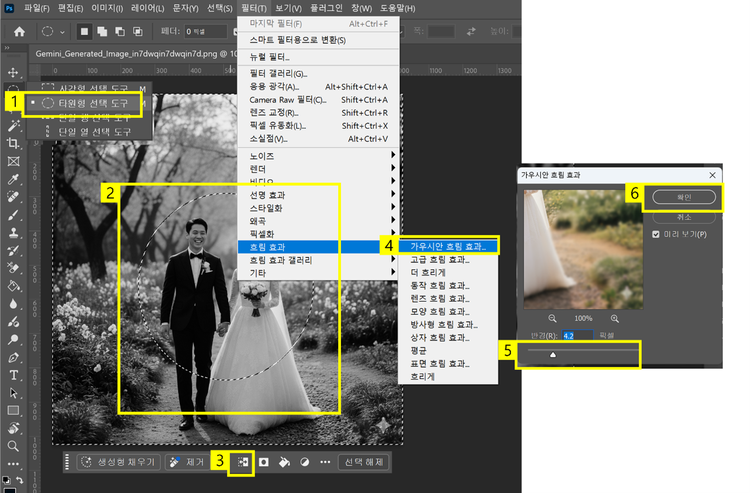Viewport: 750px width, 493px height.
Task: Select the Pen tool
Action: (x=13, y=358)
